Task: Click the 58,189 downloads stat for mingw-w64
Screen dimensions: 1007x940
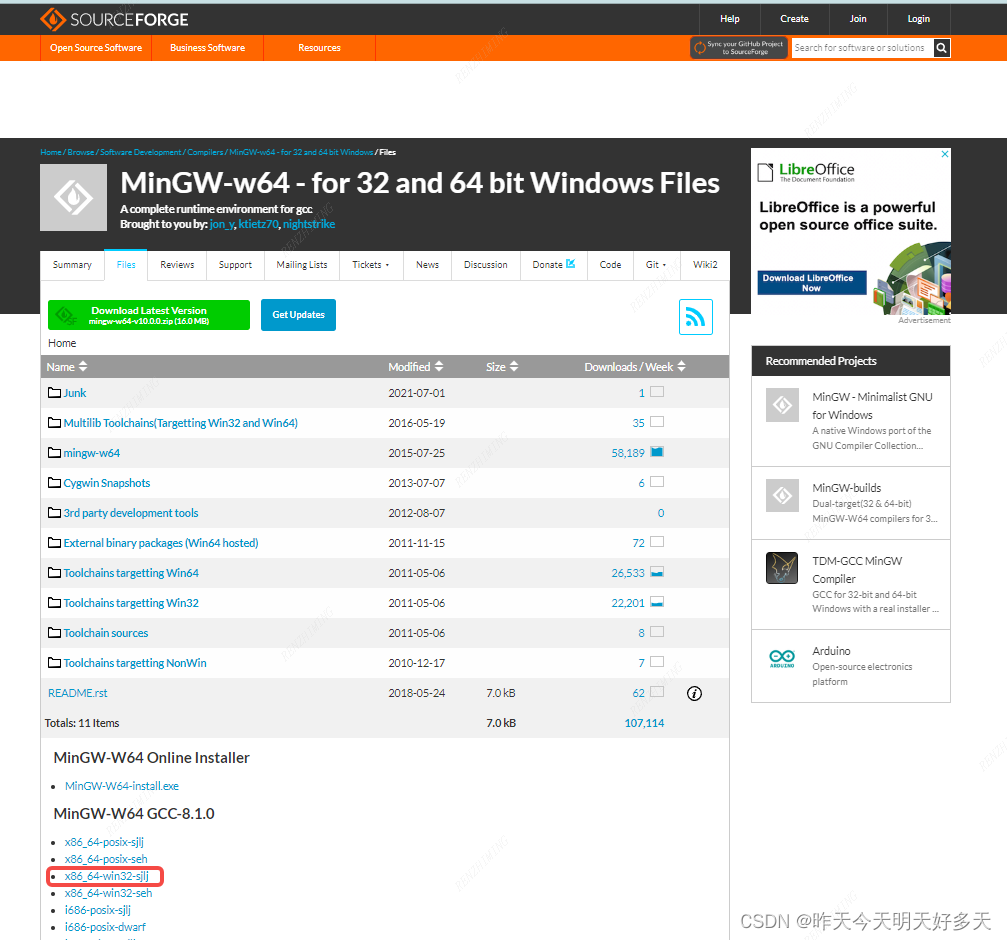Action: click(x=627, y=453)
